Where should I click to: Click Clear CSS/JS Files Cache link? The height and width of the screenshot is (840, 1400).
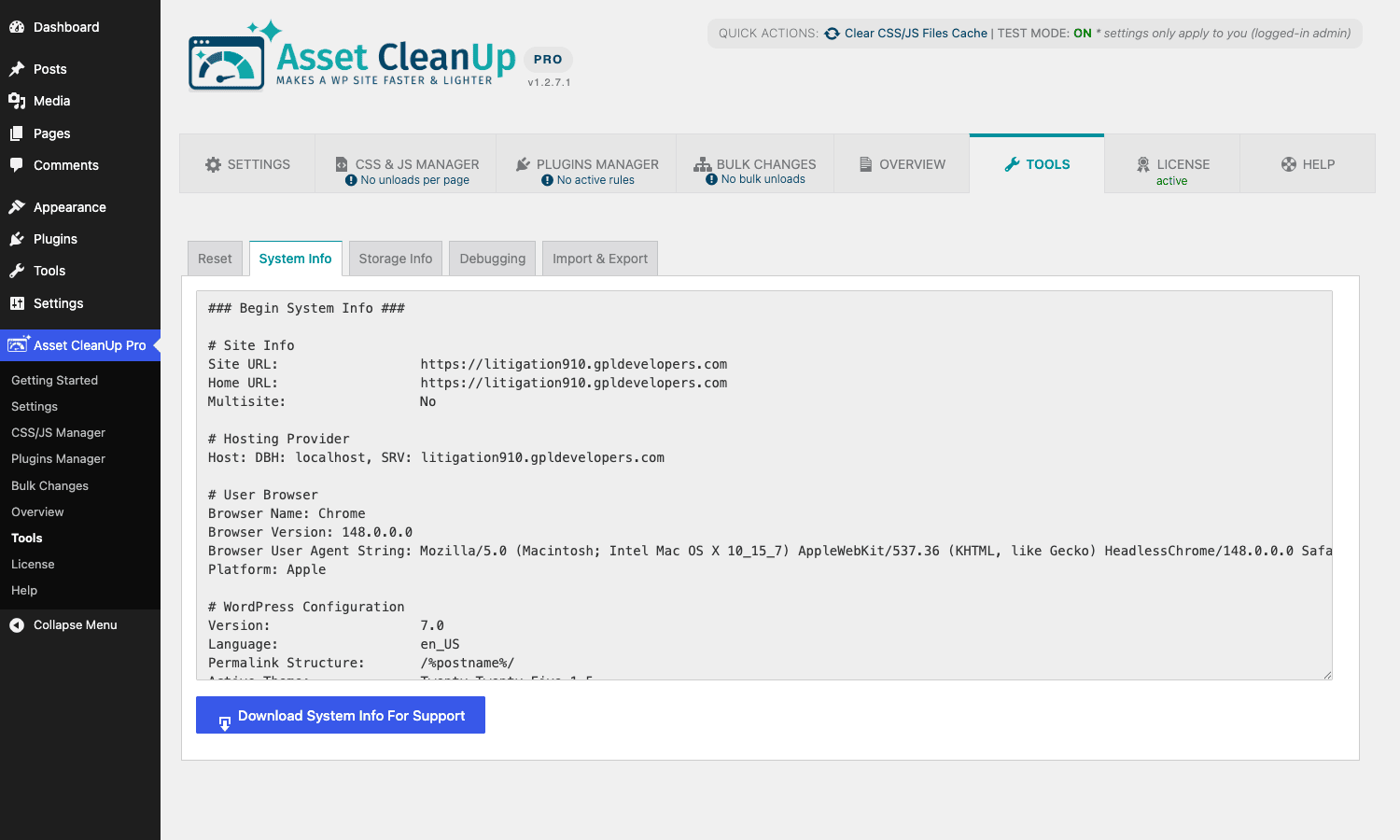pos(916,34)
